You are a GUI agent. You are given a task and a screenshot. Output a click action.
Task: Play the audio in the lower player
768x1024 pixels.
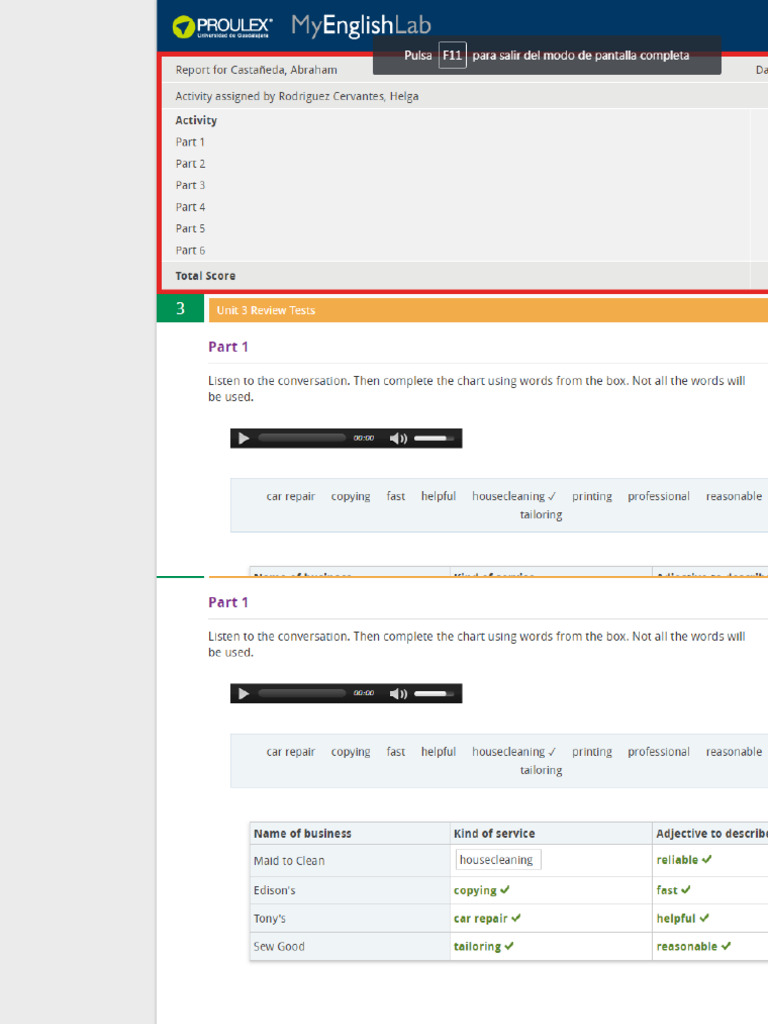[x=244, y=694]
